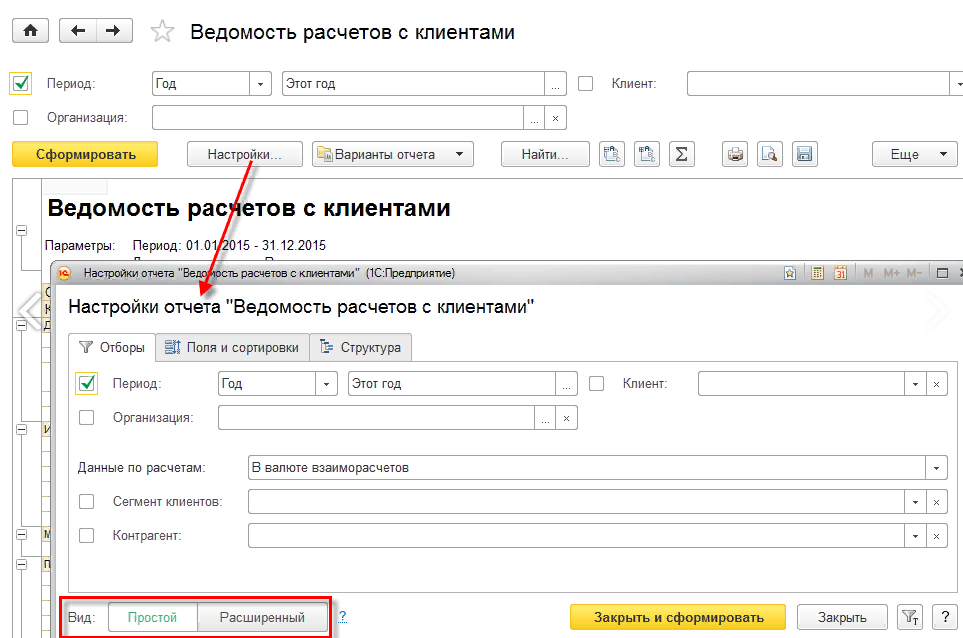The width and height of the screenshot is (963, 638).
Task: Open the calendar icon in dialog title bar
Action: (840, 272)
